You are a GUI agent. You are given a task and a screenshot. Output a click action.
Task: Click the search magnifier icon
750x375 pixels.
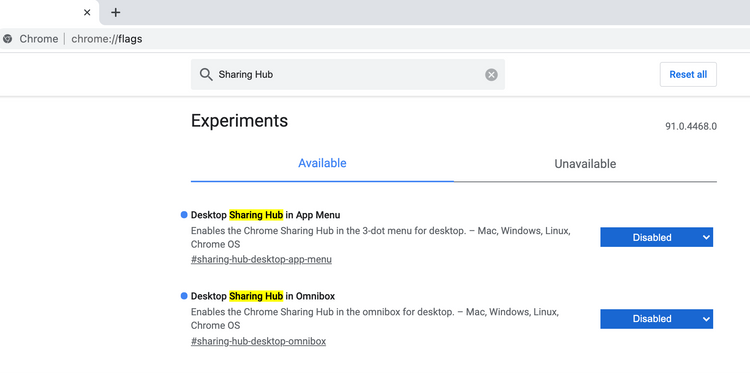click(x=206, y=75)
